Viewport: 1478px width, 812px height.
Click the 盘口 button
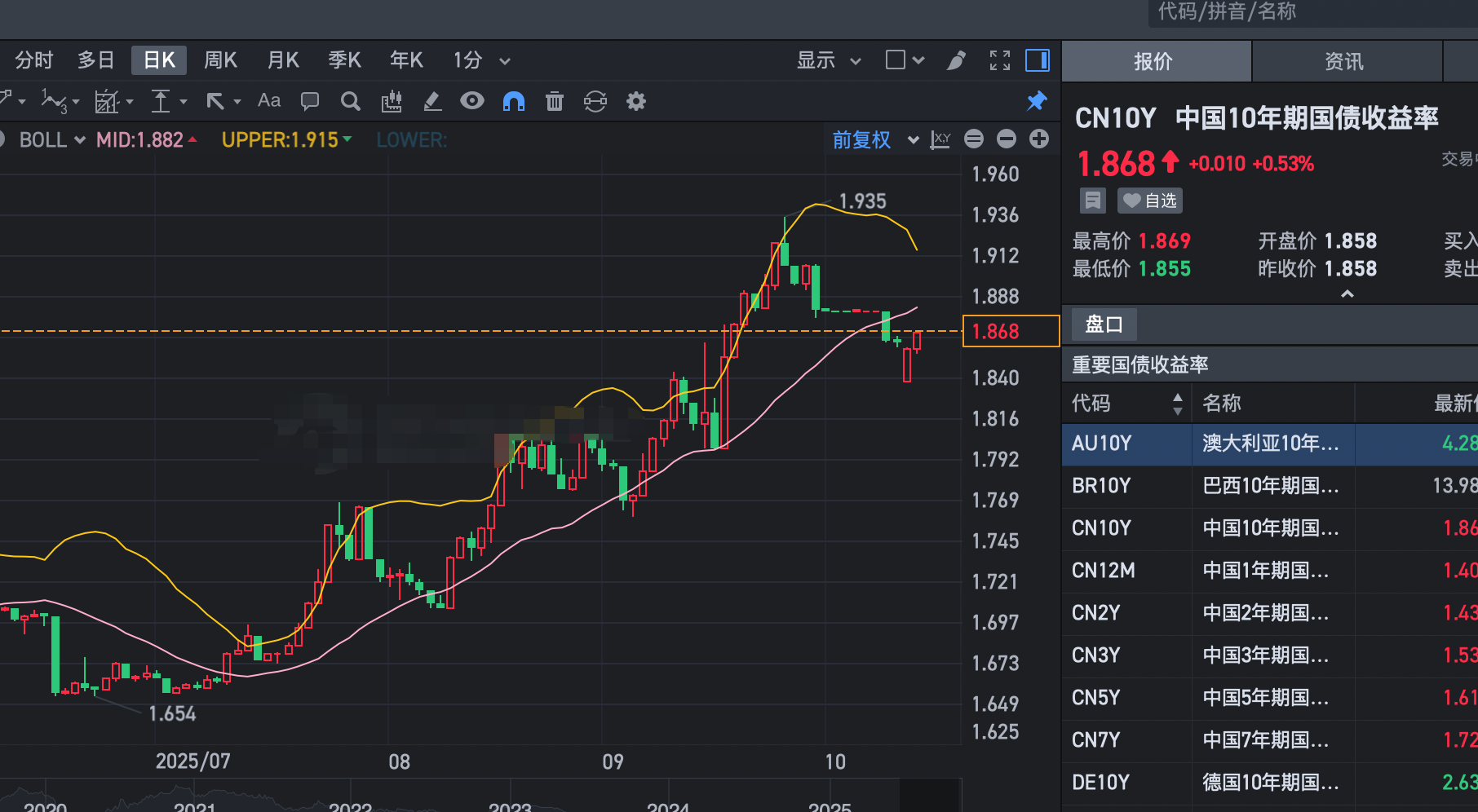(1104, 324)
